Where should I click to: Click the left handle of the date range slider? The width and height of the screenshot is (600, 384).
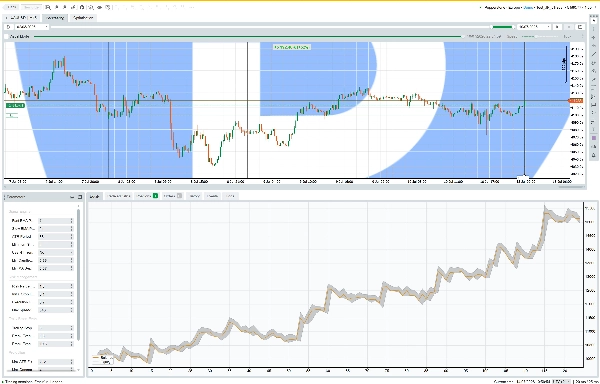(492, 27)
